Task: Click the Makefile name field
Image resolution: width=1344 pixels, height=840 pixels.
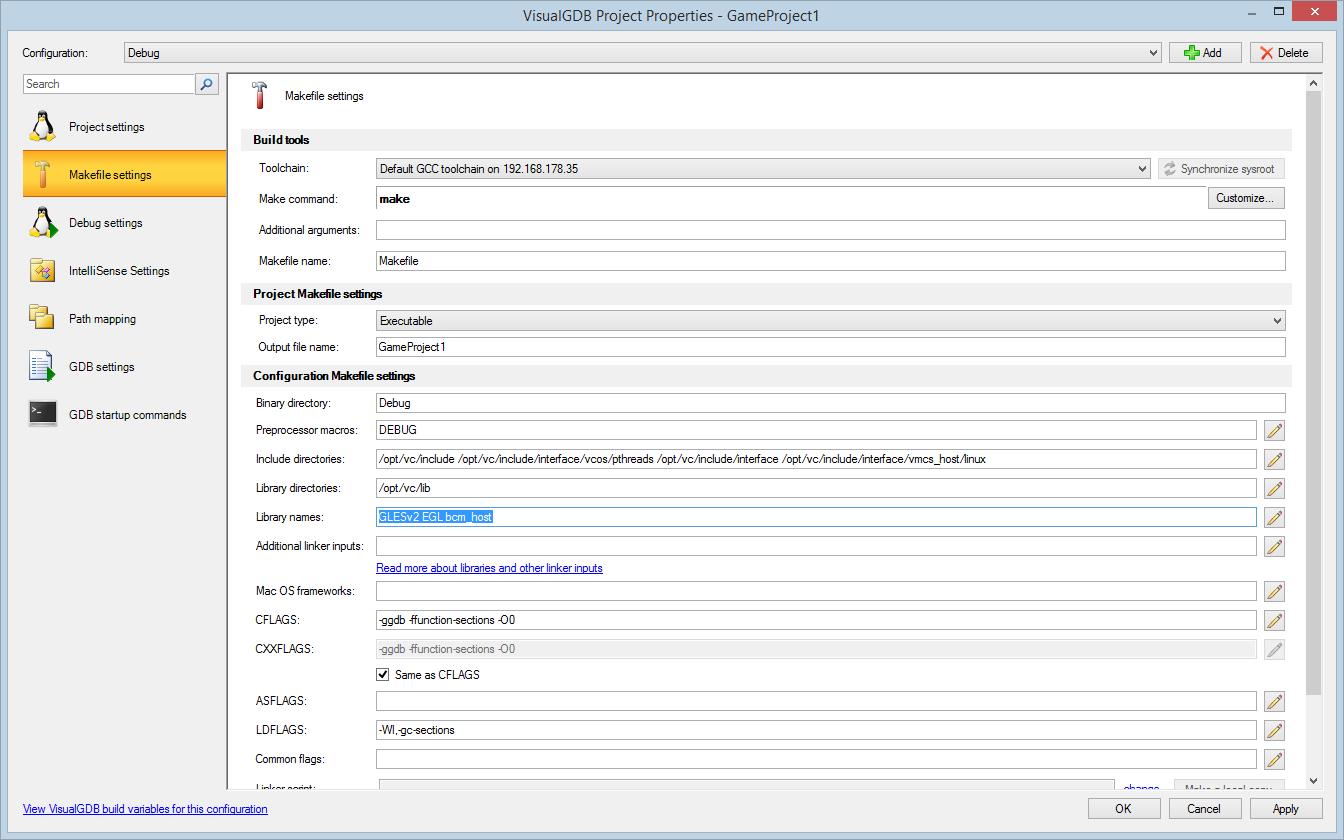Action: click(830, 261)
